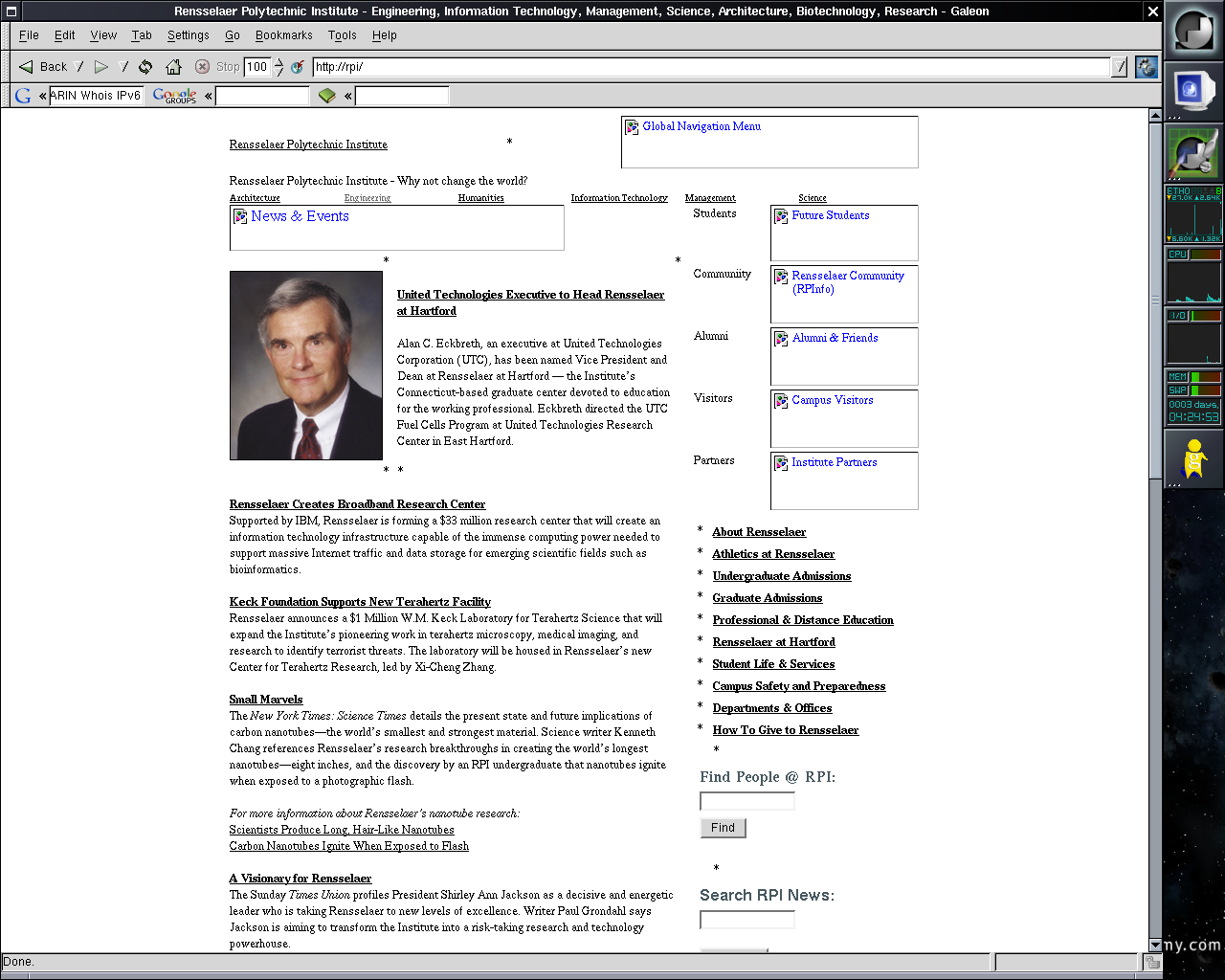Open the Humanities school link
Screen dimensions: 1225x980
480,198
